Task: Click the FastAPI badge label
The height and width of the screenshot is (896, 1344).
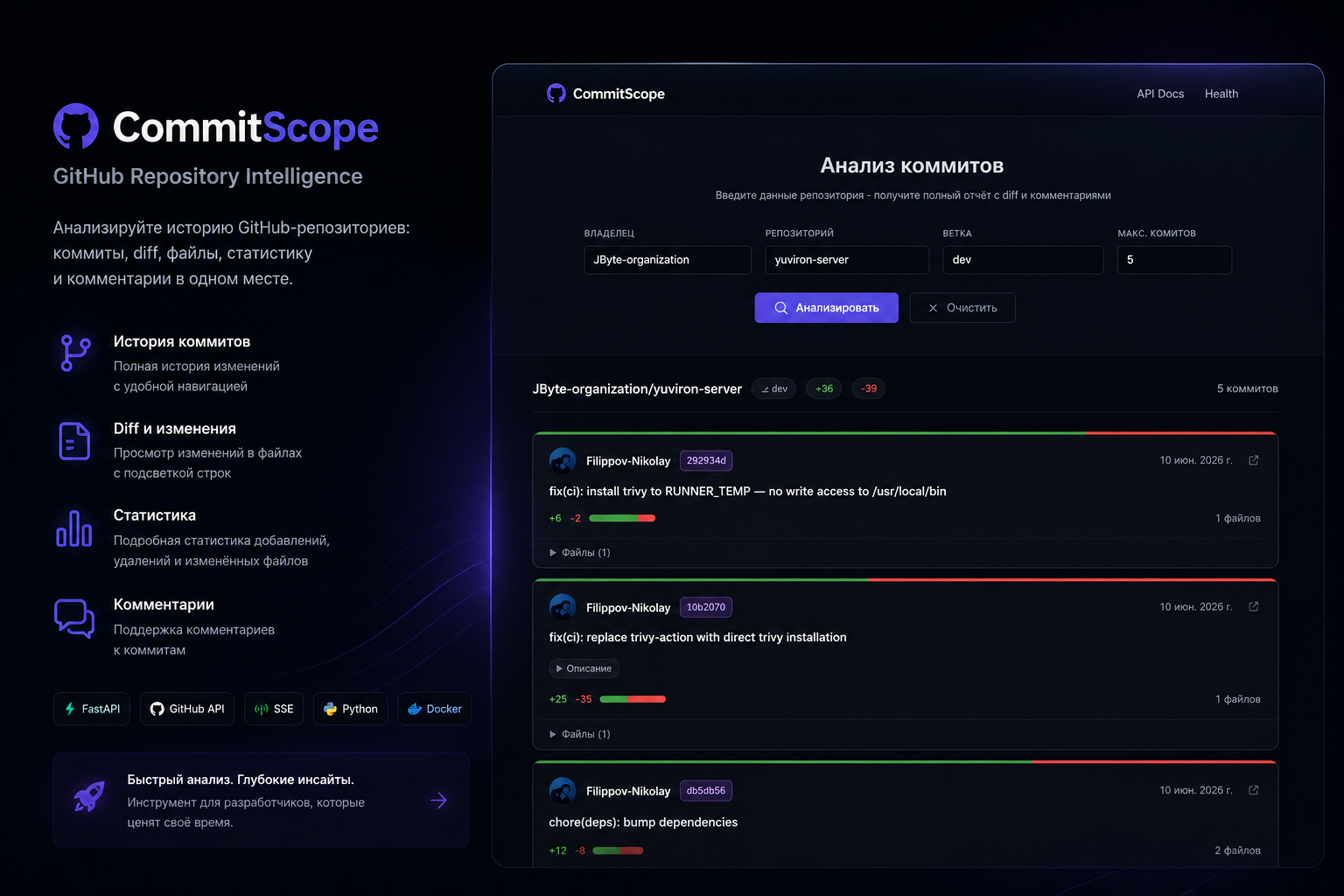Action: point(101,709)
